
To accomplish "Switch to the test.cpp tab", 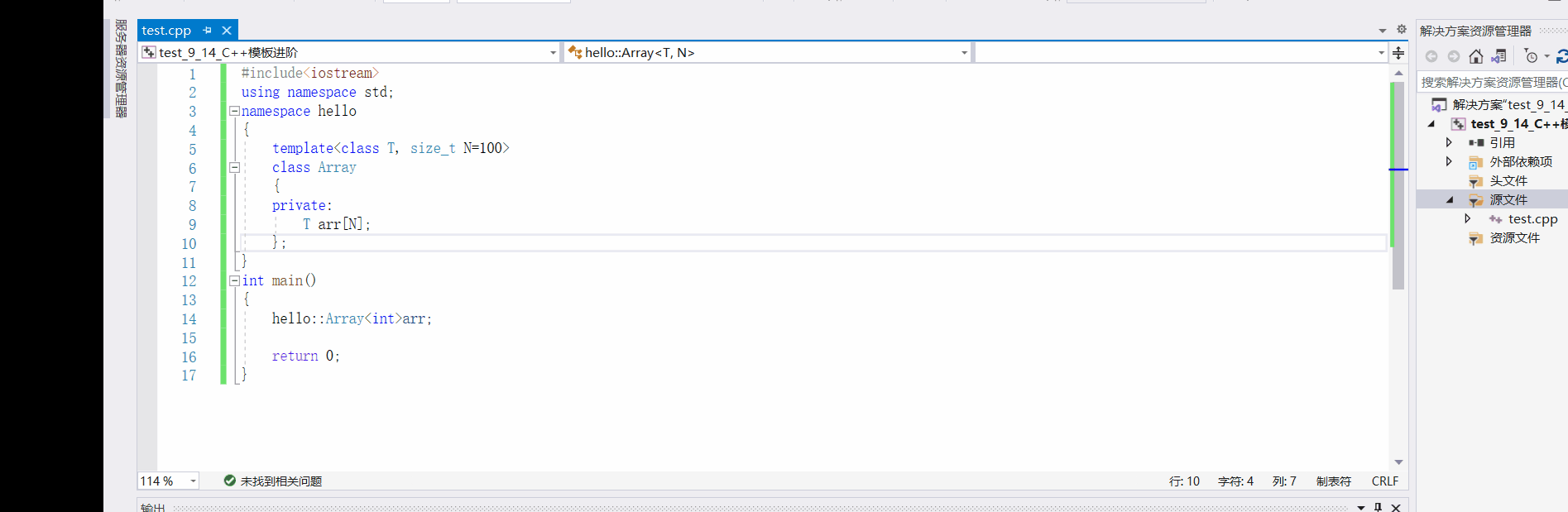I will click(x=166, y=31).
